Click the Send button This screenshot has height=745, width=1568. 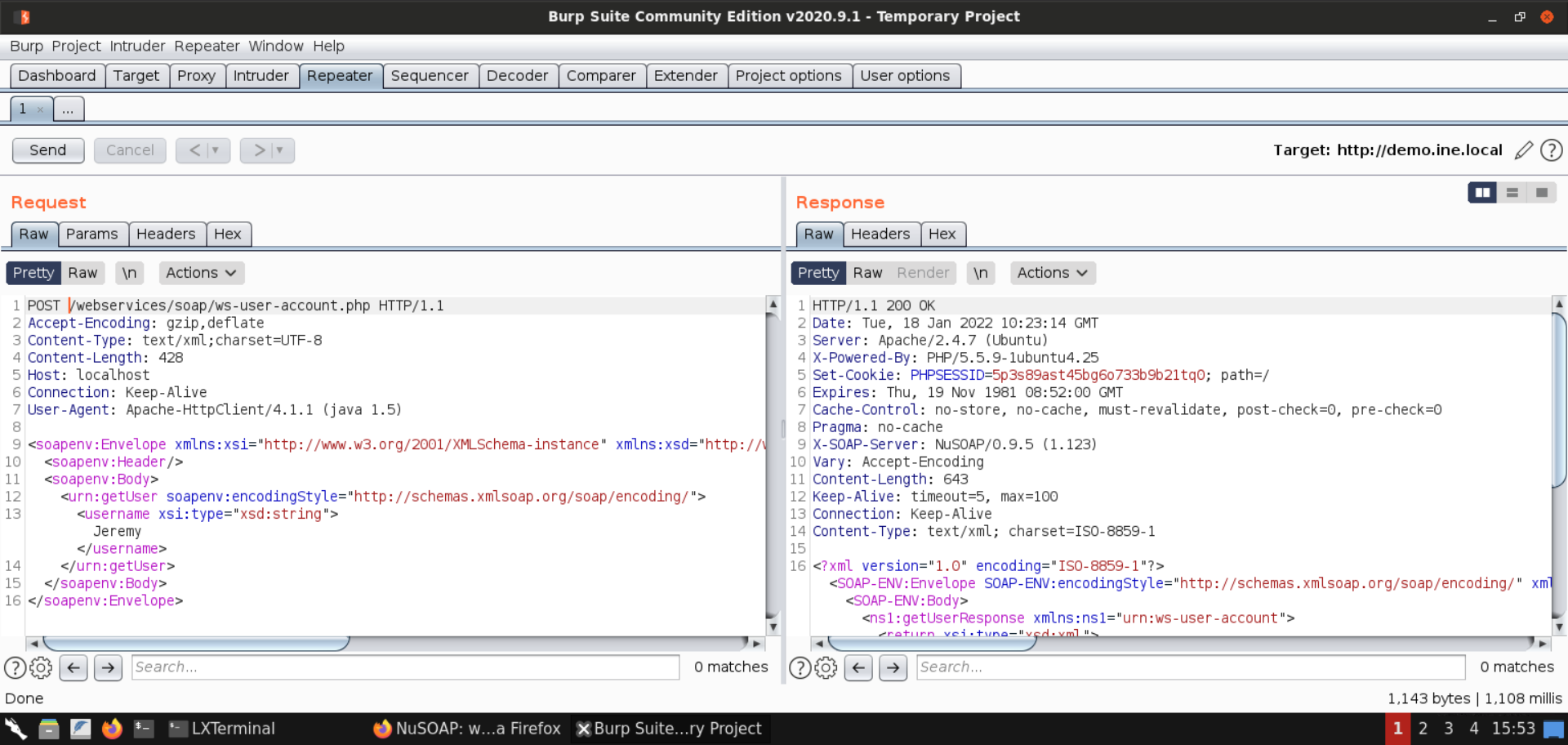48,150
